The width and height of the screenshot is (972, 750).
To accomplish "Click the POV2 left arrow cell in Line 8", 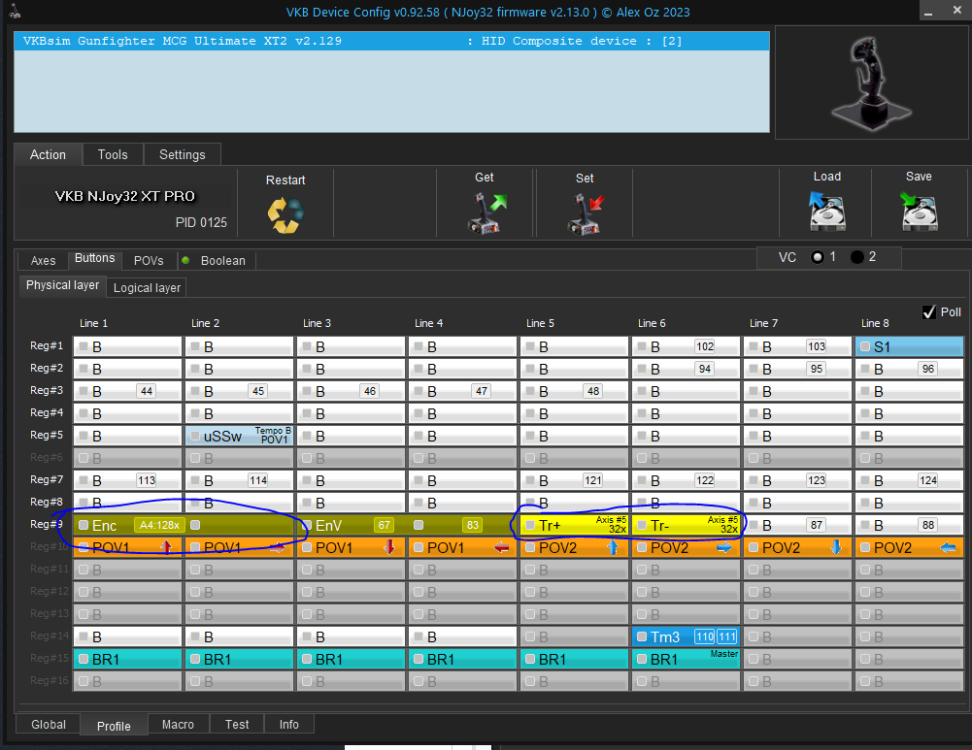I will pyautogui.click(x=909, y=547).
